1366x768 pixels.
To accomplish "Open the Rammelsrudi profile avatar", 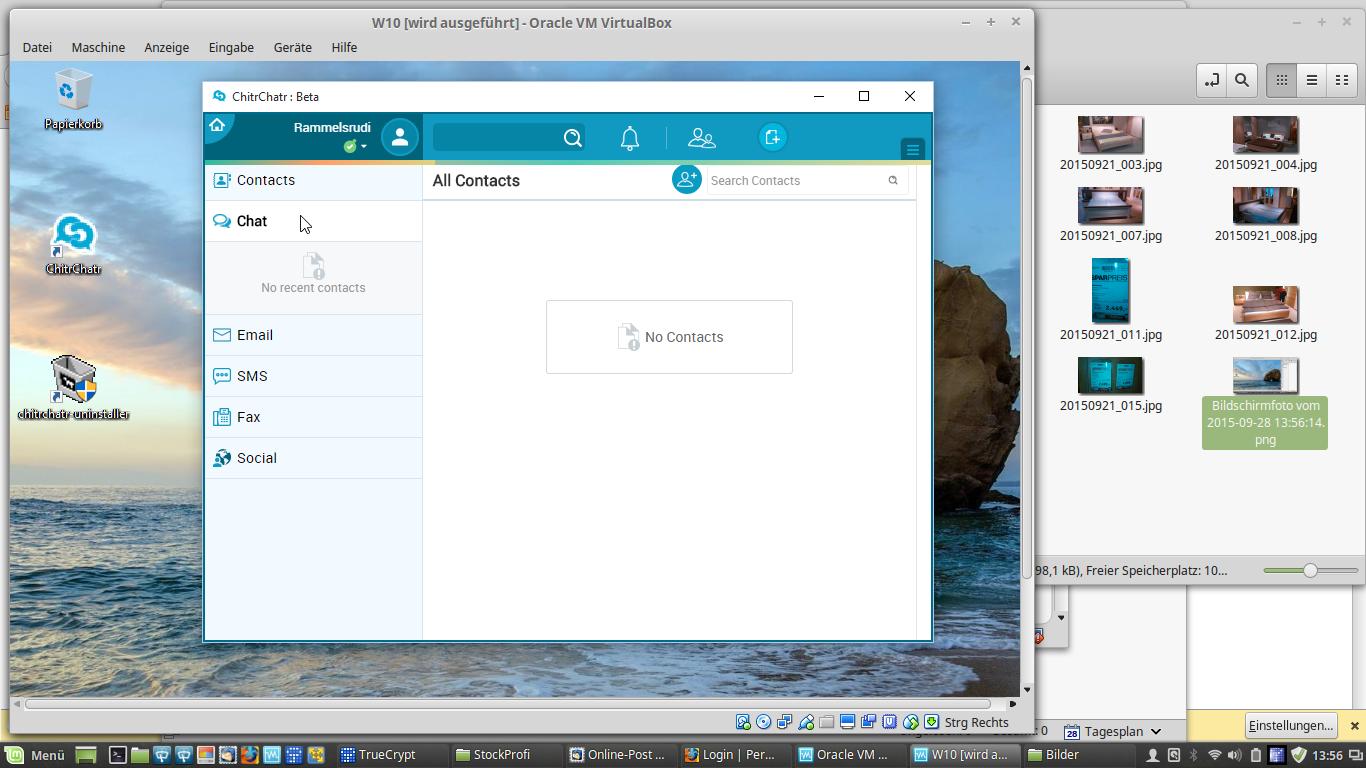I will click(399, 138).
